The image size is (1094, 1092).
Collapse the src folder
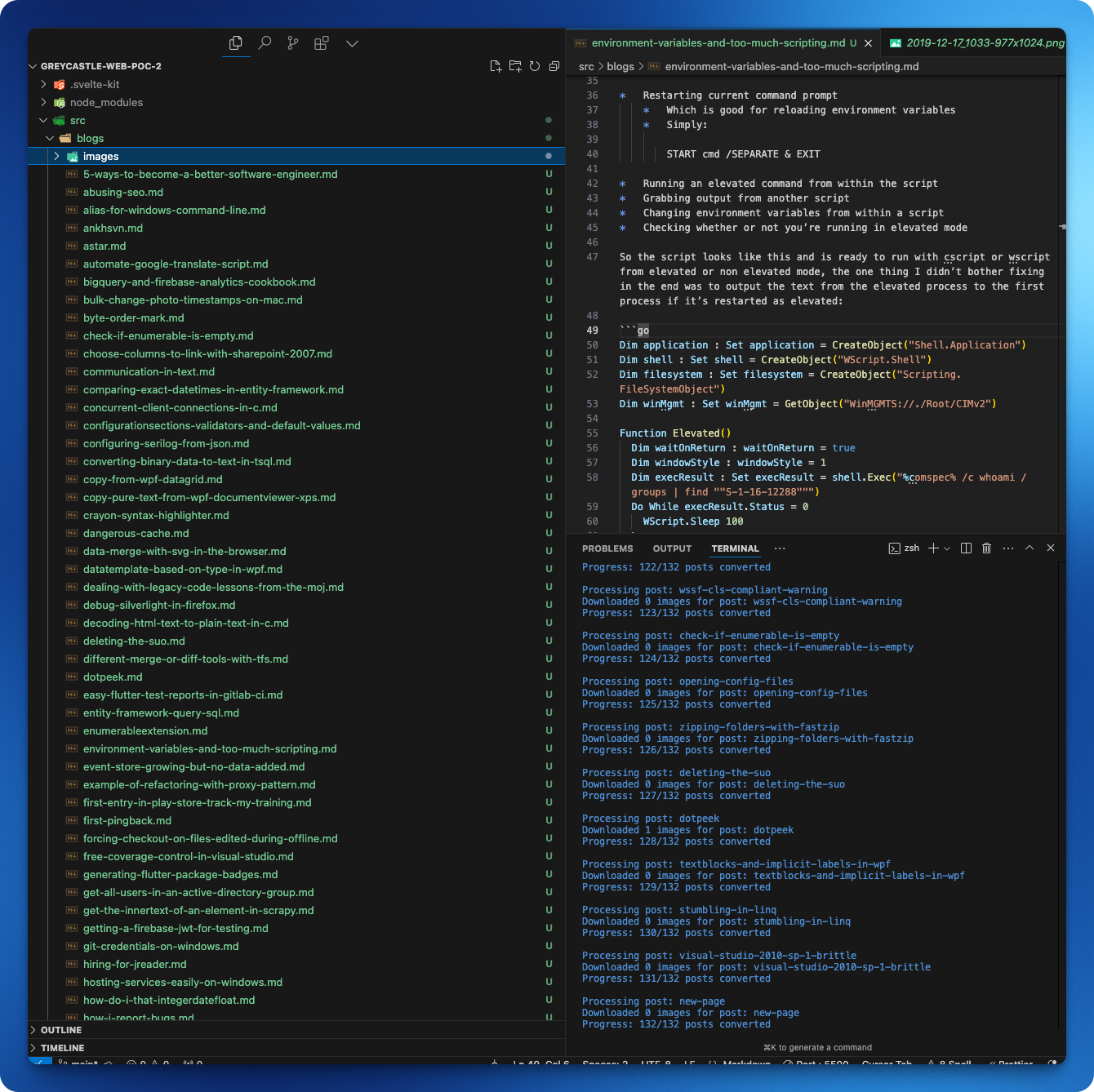tap(44, 120)
